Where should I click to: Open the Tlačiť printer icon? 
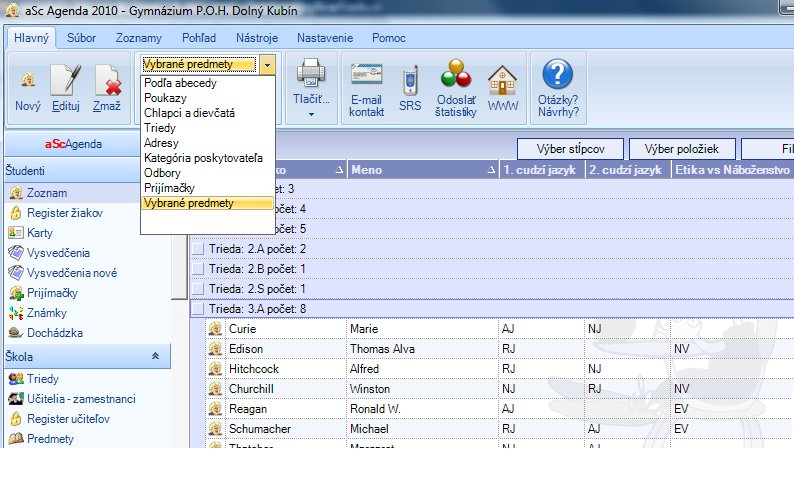(311, 73)
